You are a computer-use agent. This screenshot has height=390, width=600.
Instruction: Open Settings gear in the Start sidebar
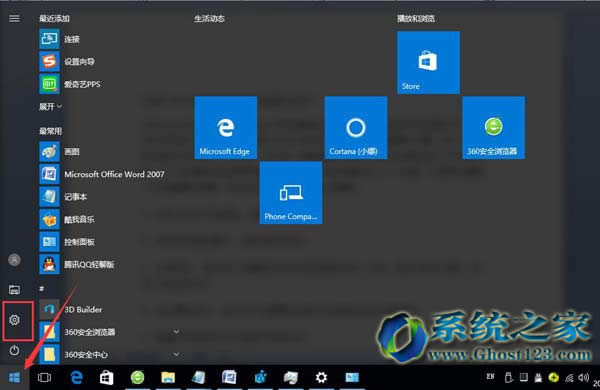point(15,320)
